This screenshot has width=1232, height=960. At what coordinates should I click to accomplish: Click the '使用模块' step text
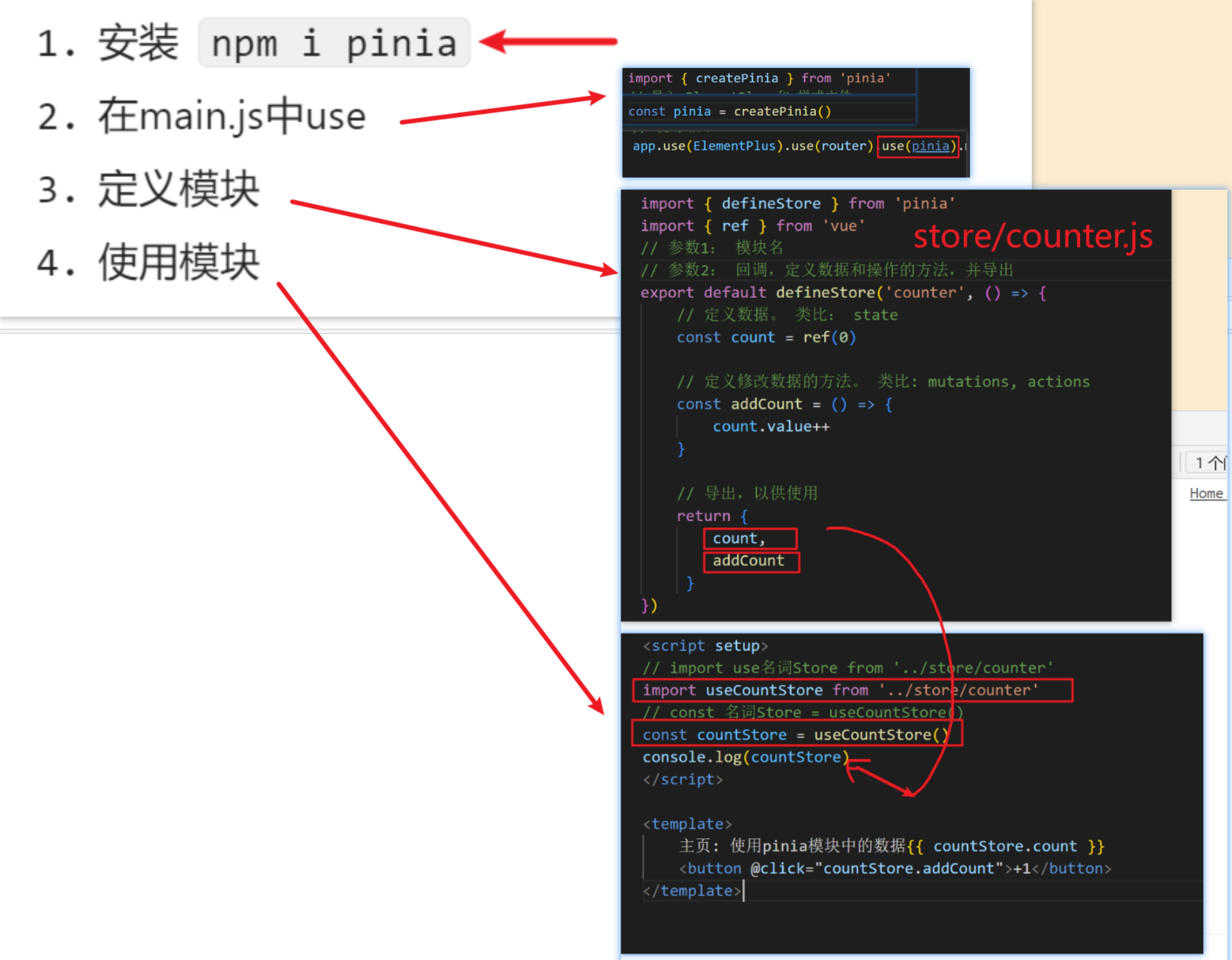pyautogui.click(x=178, y=262)
